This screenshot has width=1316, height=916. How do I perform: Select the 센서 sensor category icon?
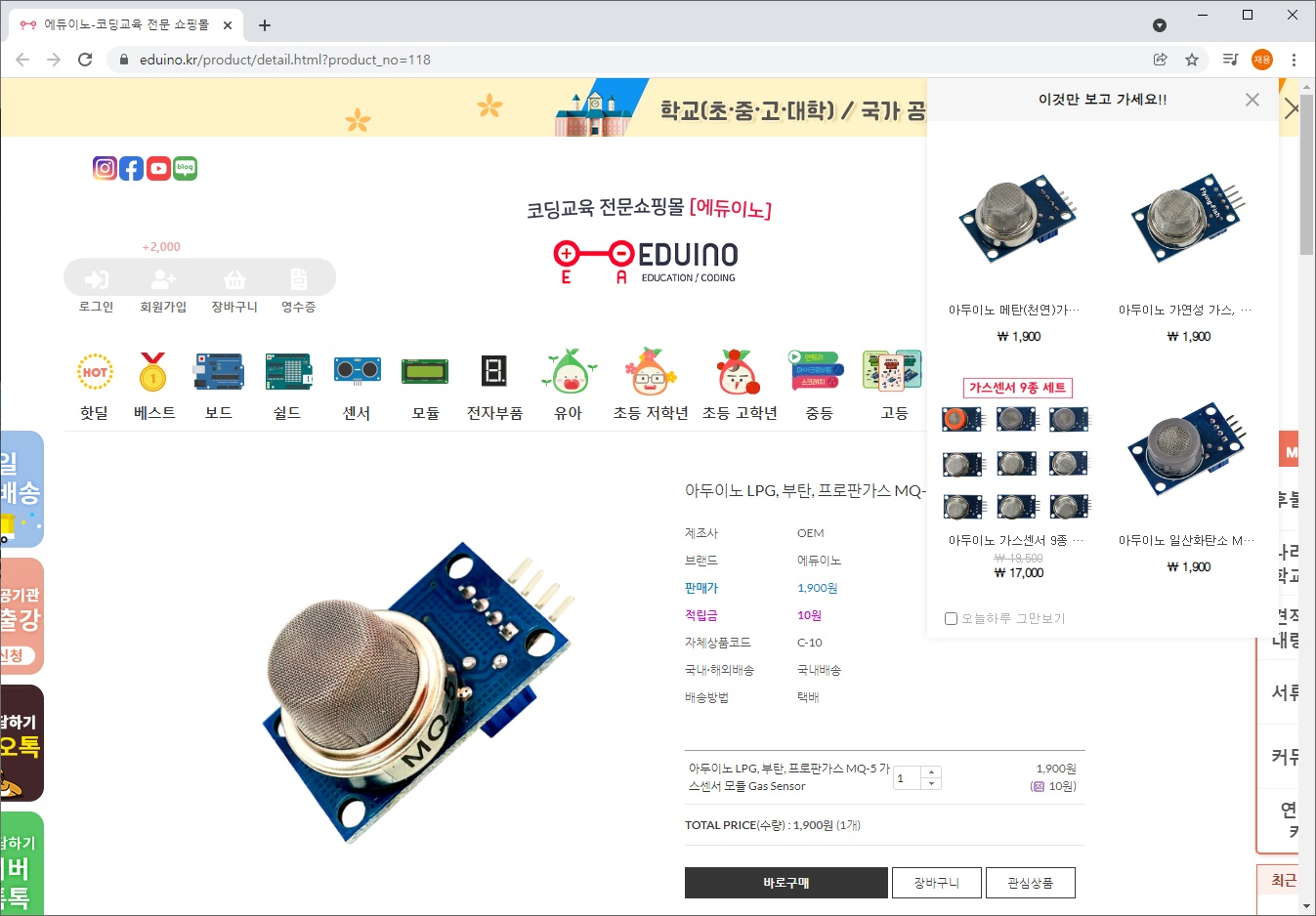[358, 371]
